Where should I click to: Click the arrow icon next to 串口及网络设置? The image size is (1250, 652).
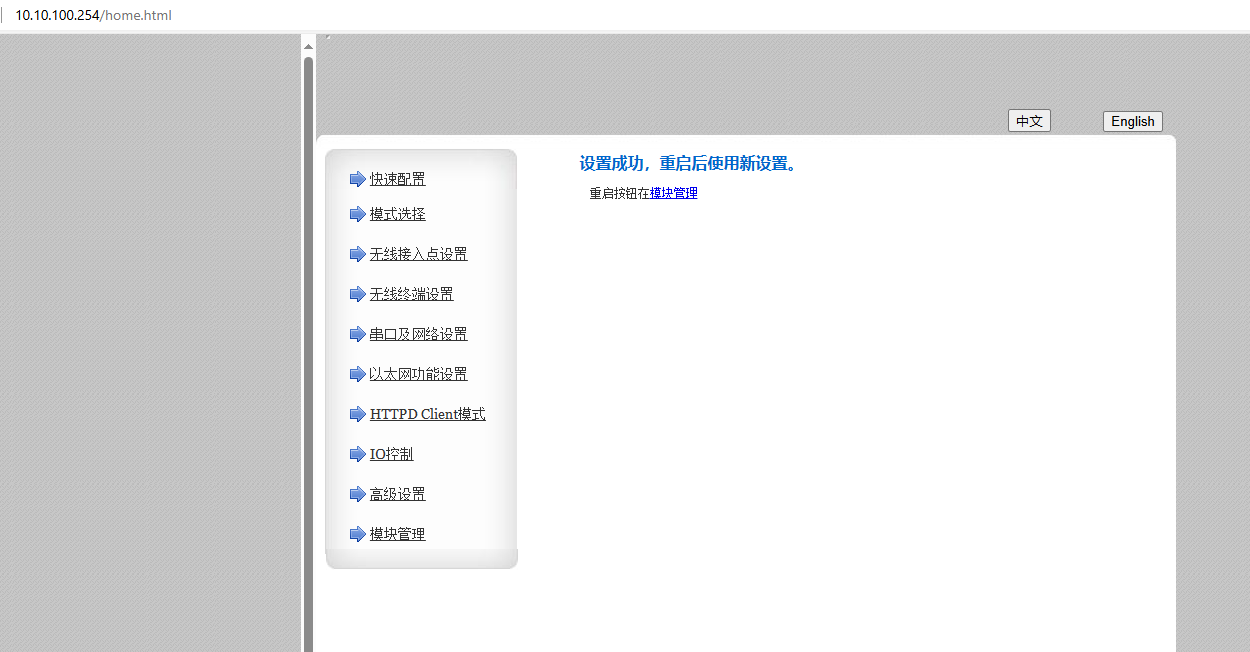click(x=357, y=334)
